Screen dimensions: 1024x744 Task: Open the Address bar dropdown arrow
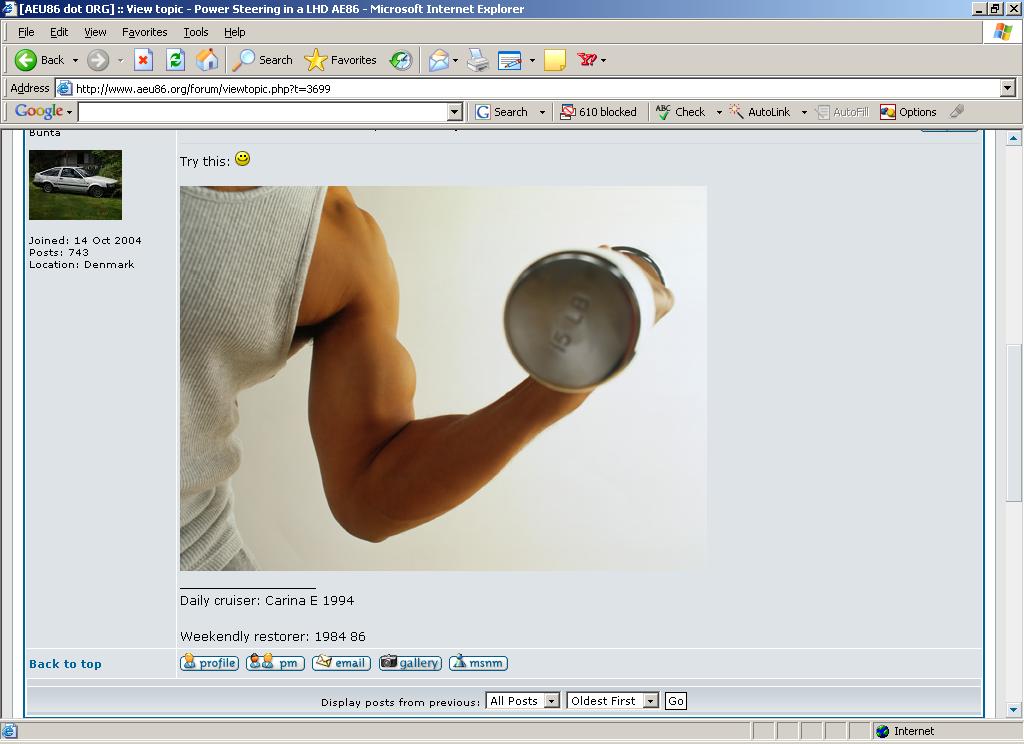[1007, 88]
